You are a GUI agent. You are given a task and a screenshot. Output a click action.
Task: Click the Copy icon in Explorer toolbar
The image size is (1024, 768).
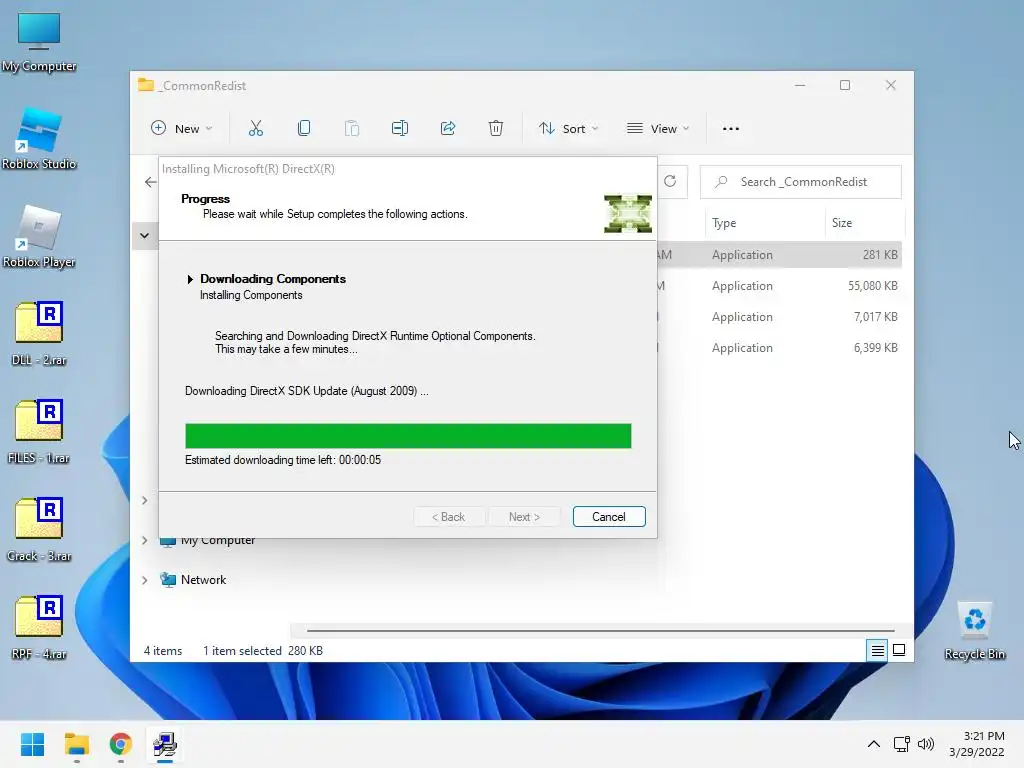tap(304, 128)
